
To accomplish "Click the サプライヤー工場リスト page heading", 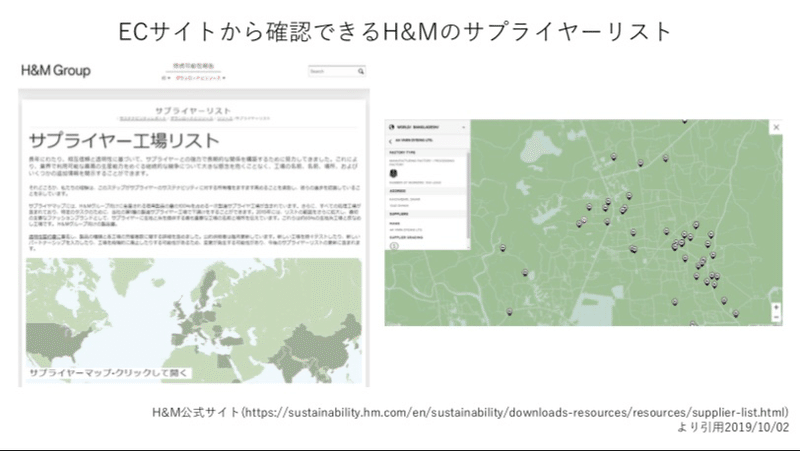I will [x=124, y=140].
